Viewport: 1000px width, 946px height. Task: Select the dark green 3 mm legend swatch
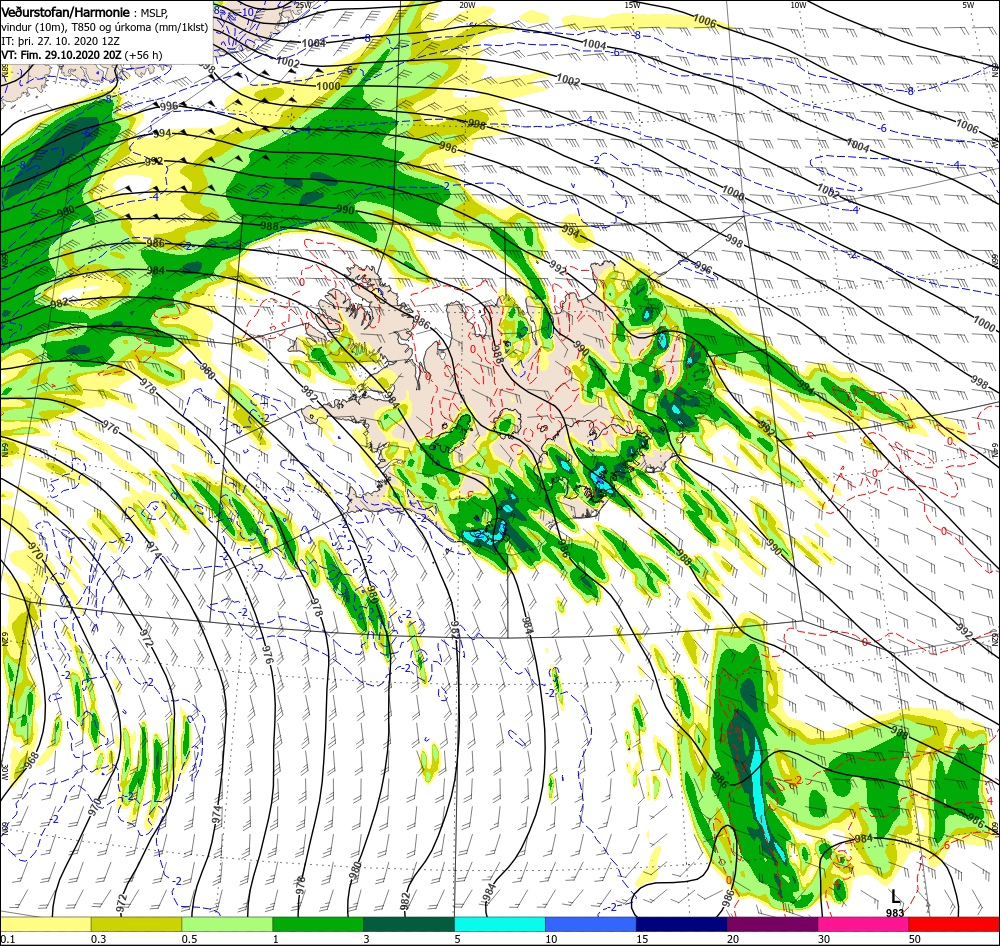409,924
